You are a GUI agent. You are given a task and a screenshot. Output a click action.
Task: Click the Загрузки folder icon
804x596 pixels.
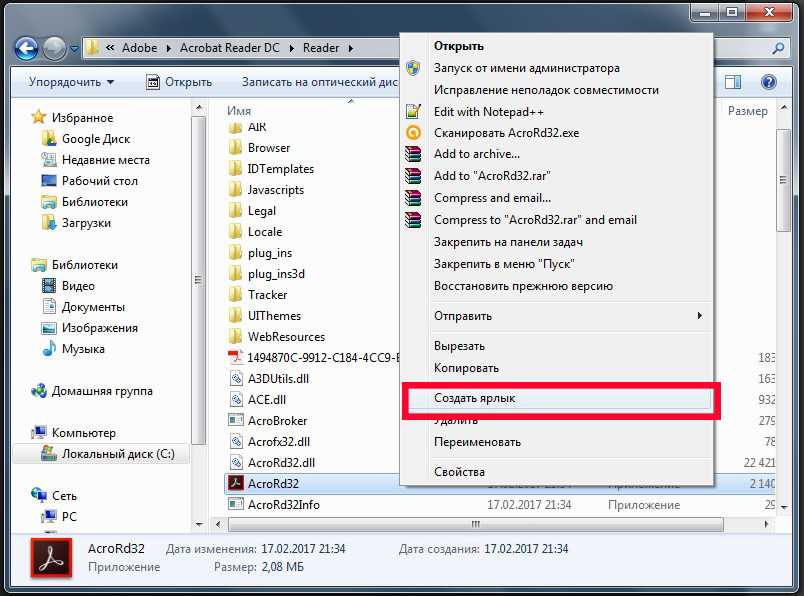[50, 223]
